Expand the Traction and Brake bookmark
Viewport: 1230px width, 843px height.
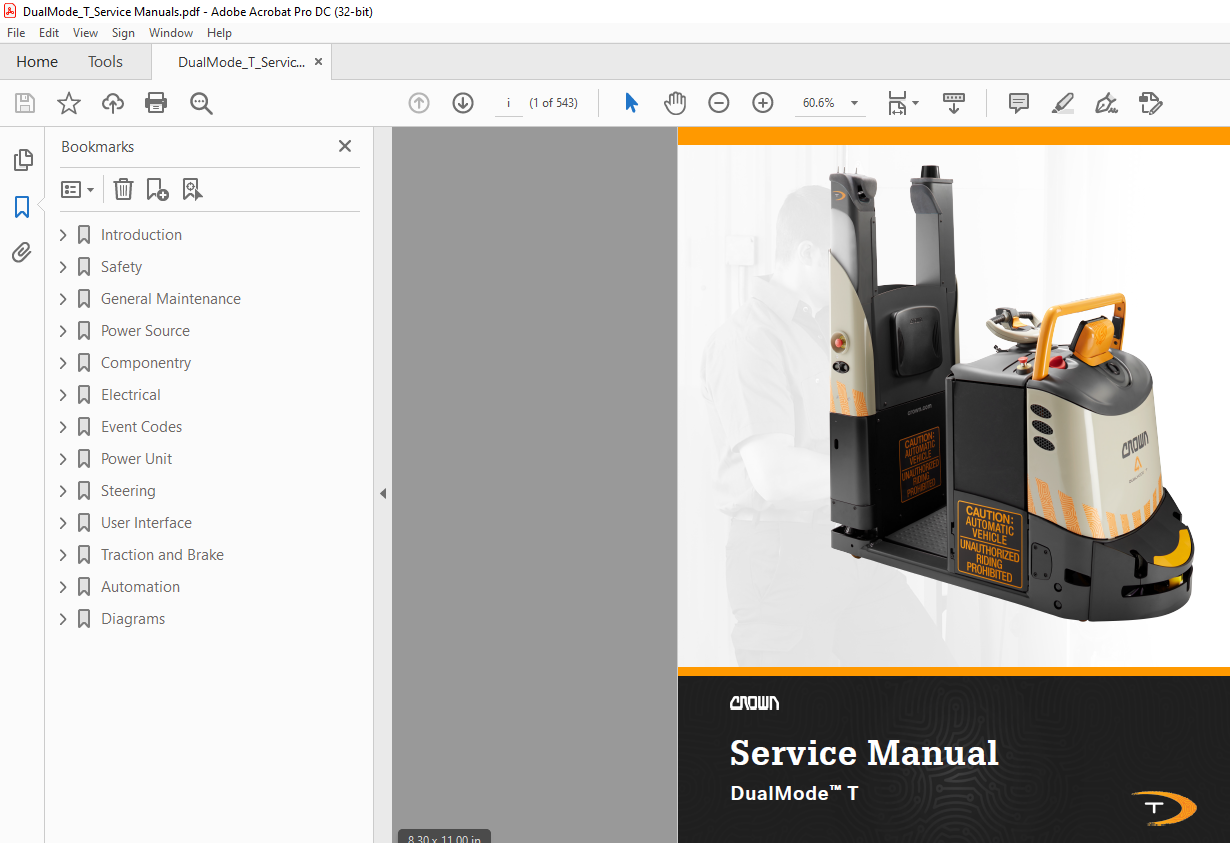[63, 555]
